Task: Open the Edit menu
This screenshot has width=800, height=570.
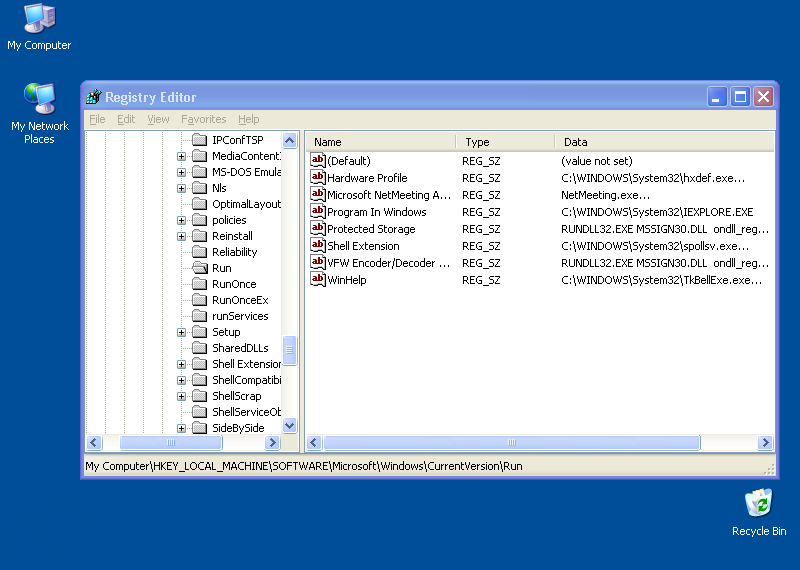Action: point(126,119)
